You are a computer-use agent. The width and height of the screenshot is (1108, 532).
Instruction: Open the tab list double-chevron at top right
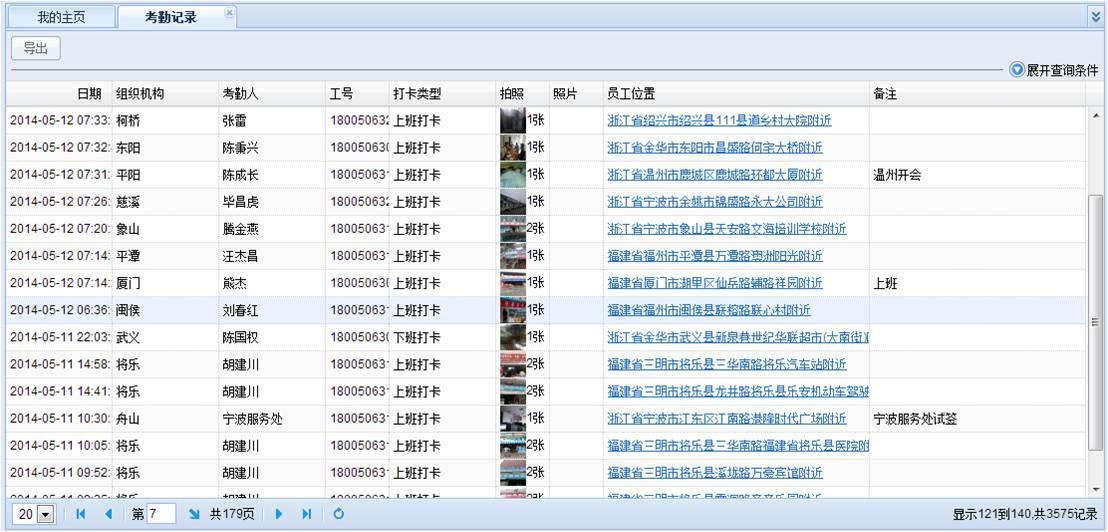click(1095, 17)
